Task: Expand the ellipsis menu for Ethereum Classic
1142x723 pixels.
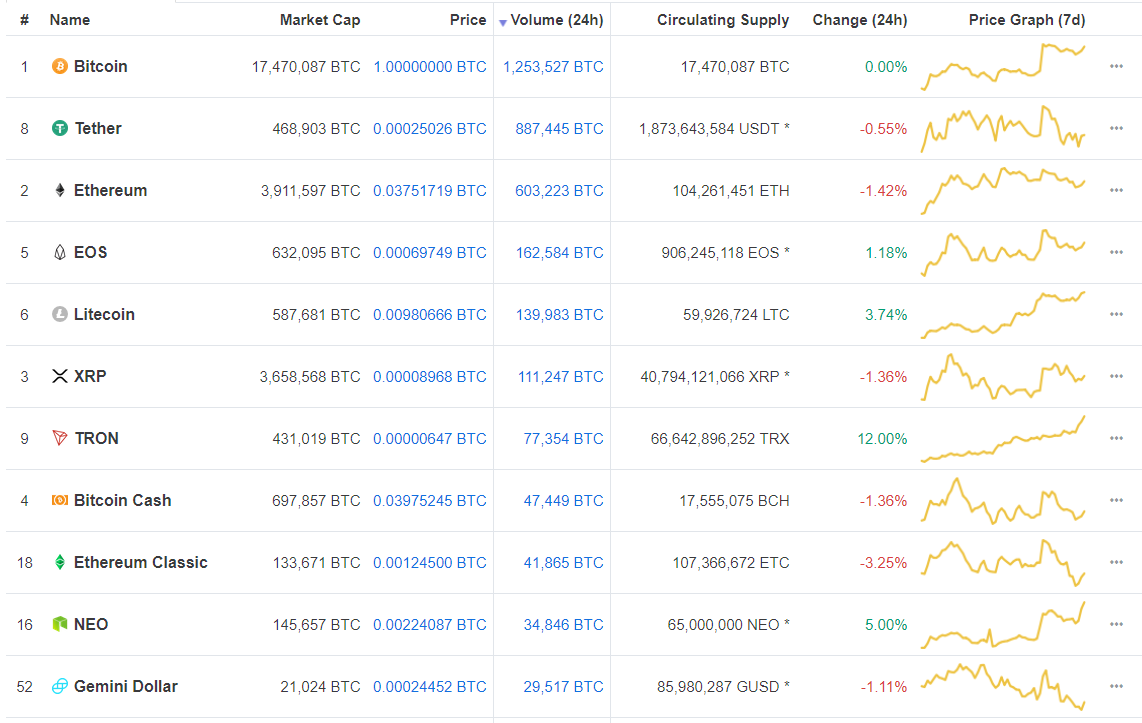Action: (1116, 563)
